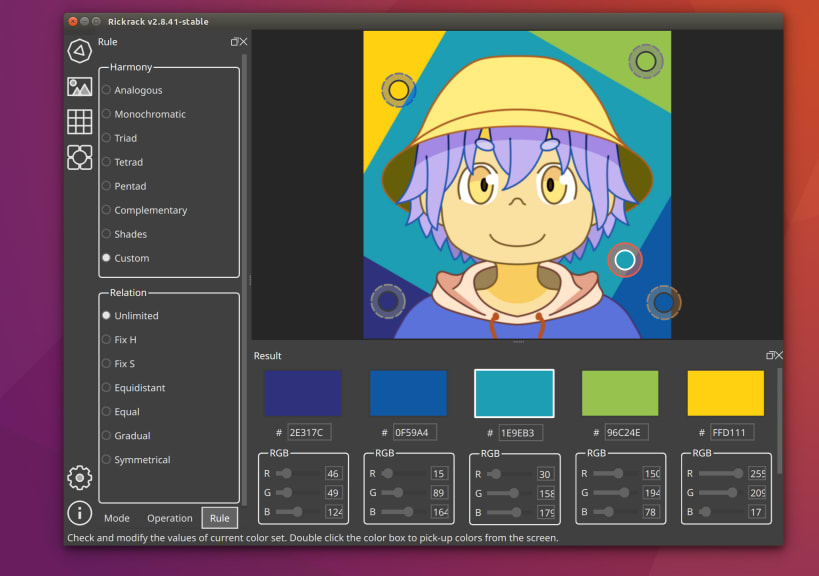Click the FFD111 hex input field
This screenshot has width=819, height=576.
coord(732,433)
